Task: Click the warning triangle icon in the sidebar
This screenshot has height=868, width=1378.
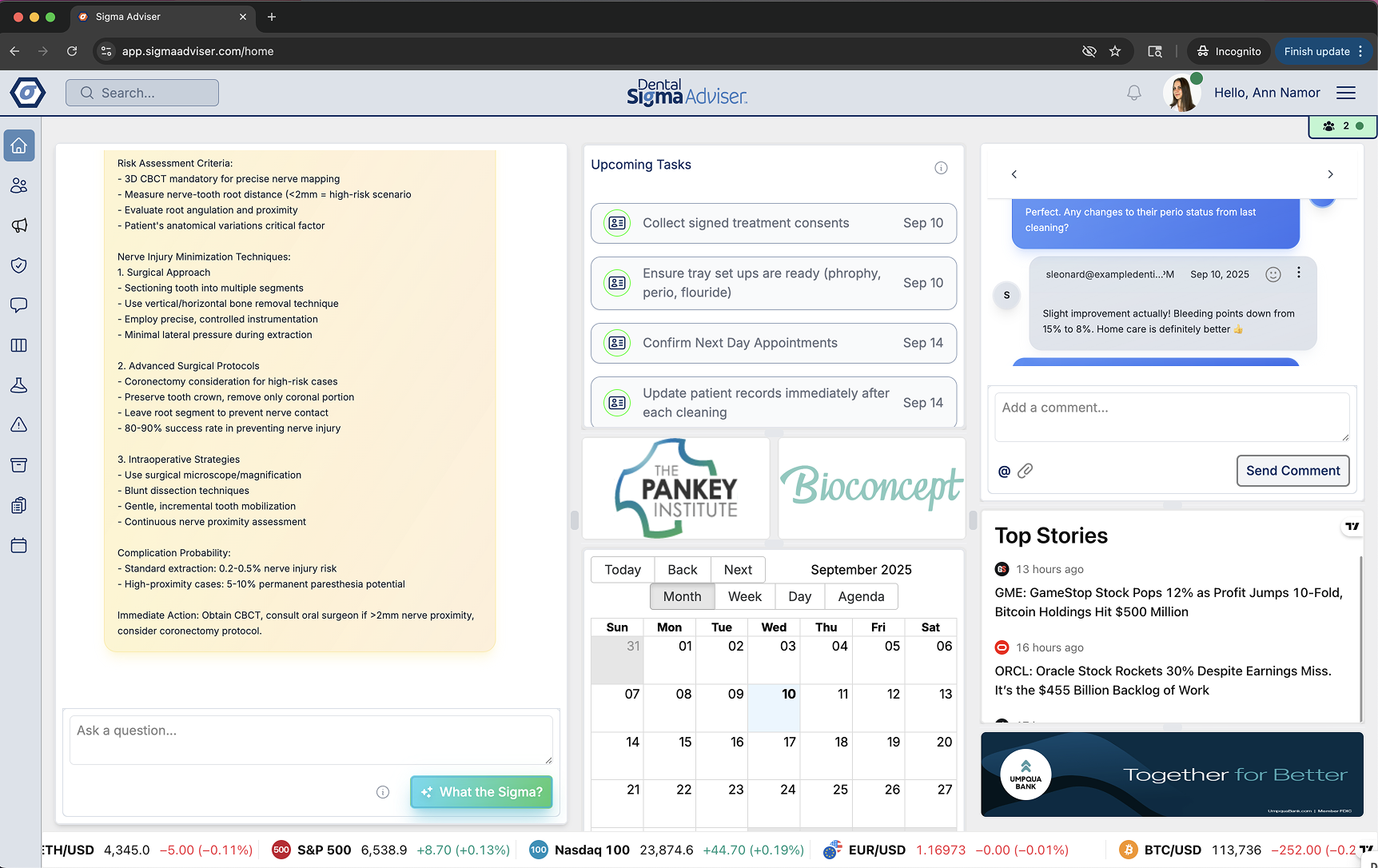Action: click(18, 424)
